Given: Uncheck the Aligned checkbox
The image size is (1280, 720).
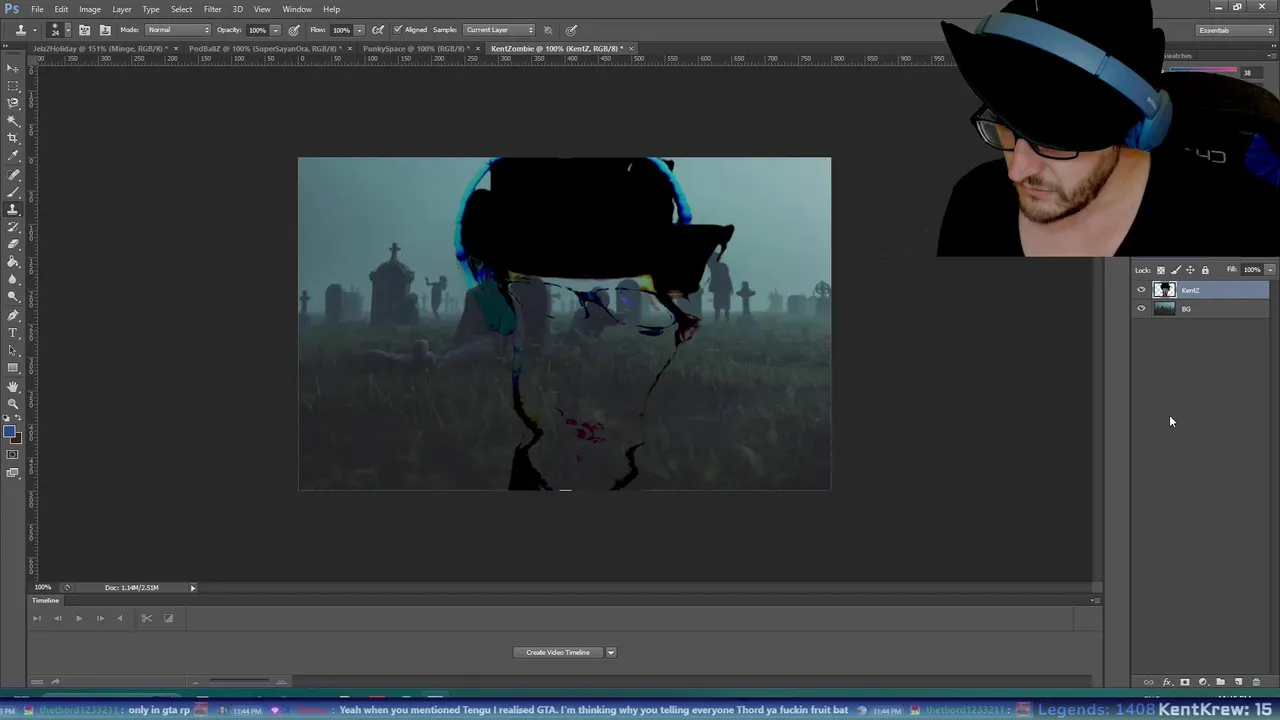Looking at the screenshot, I should (398, 30).
